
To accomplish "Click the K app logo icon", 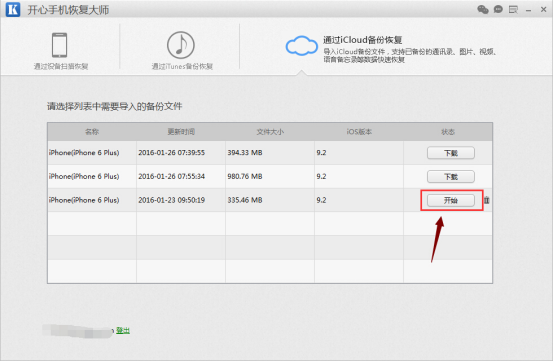I will pyautogui.click(x=13, y=9).
